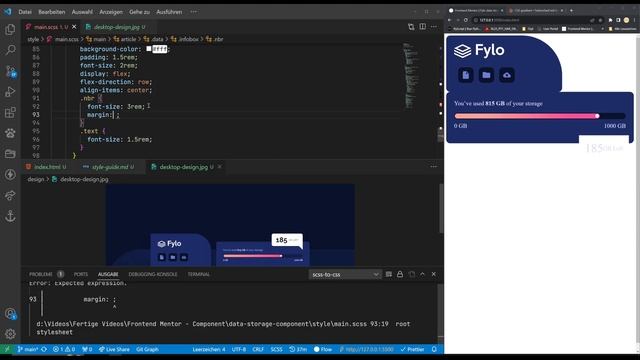Open the Live Share activity bar icon
The height and width of the screenshot is (360, 640).
pyautogui.click(x=10, y=195)
